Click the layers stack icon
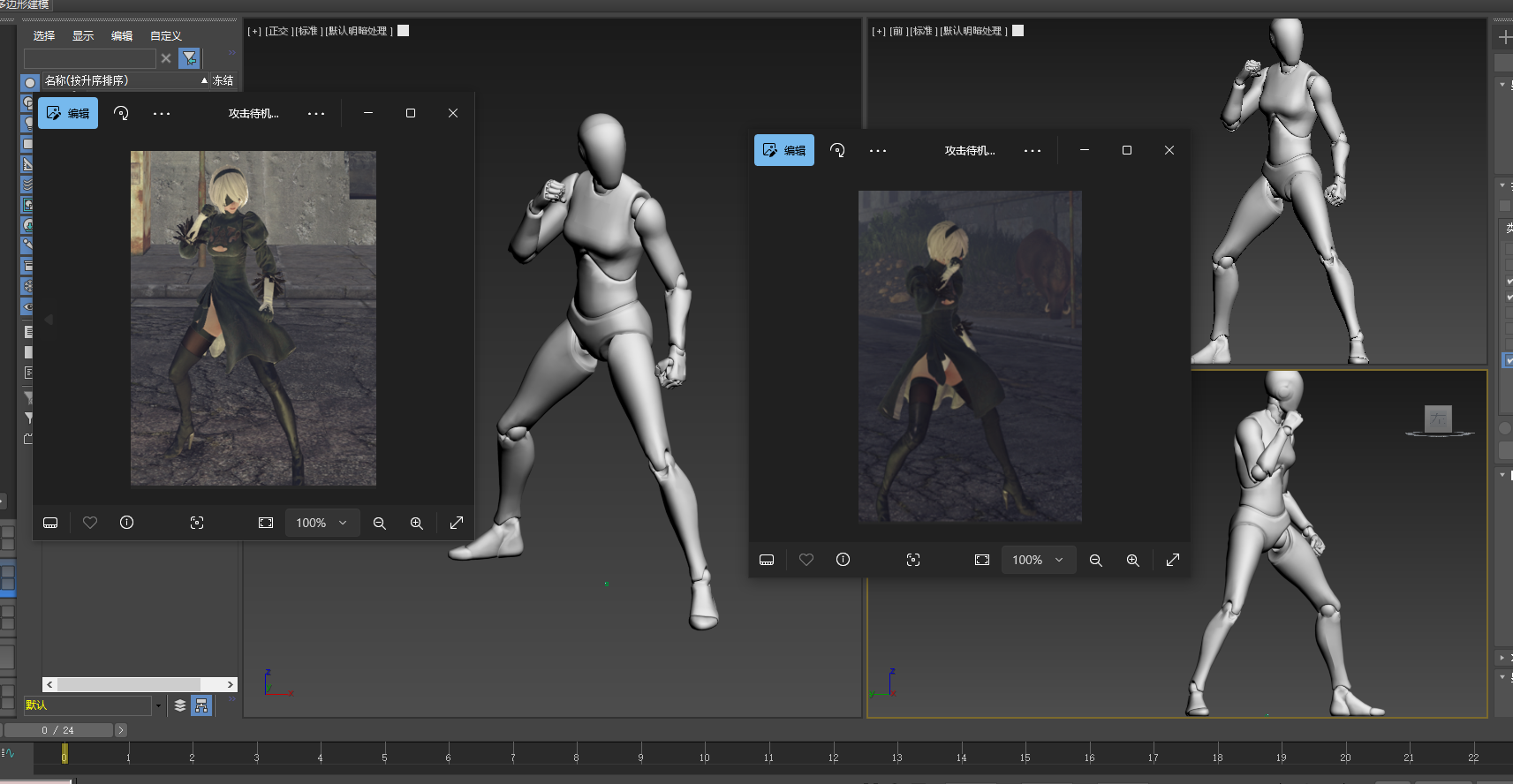 (x=180, y=705)
